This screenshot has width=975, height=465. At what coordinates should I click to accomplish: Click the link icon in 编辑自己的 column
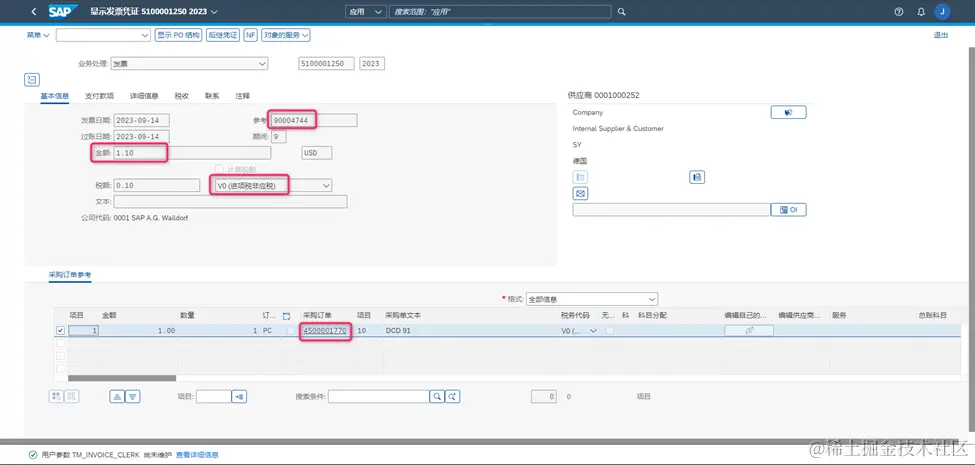[749, 331]
